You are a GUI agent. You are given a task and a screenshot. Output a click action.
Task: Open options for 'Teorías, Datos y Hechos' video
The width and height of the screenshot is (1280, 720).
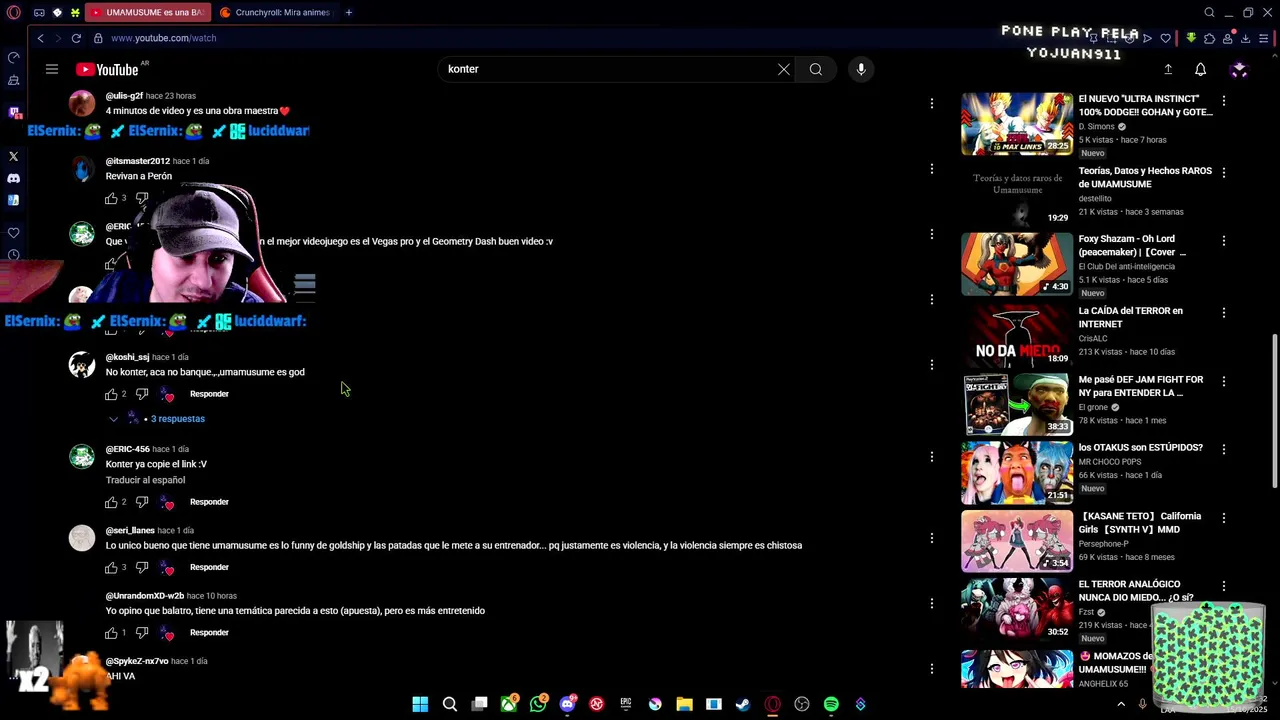tap(1223, 173)
